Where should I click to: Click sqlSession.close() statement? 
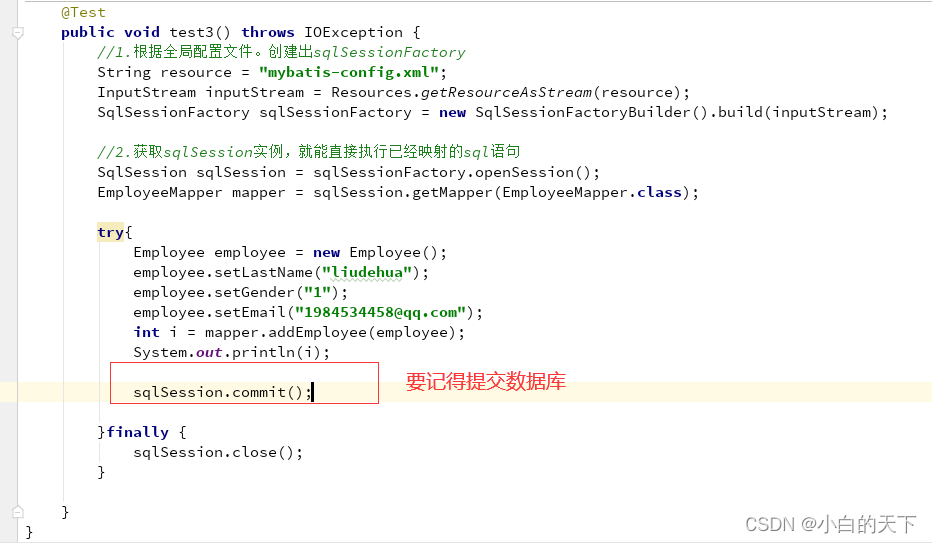point(218,452)
